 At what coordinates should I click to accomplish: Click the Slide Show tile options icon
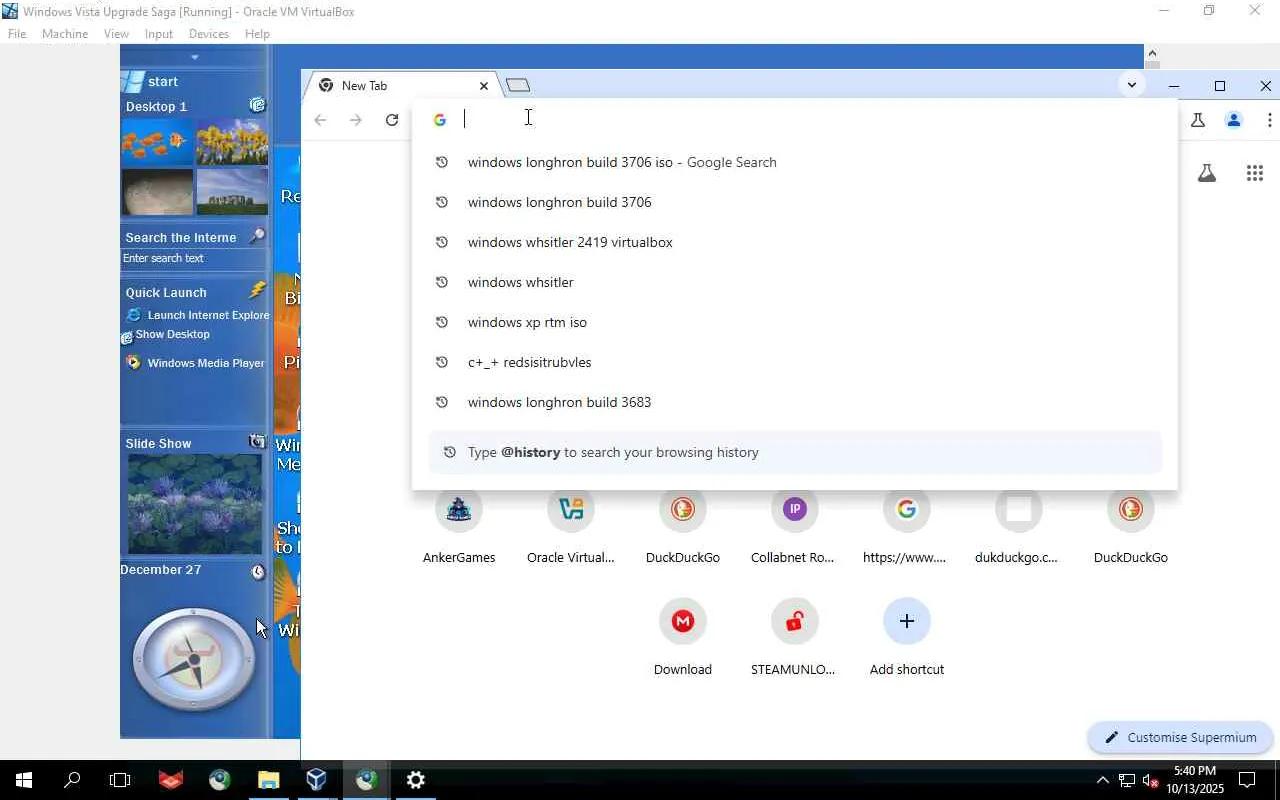[257, 442]
